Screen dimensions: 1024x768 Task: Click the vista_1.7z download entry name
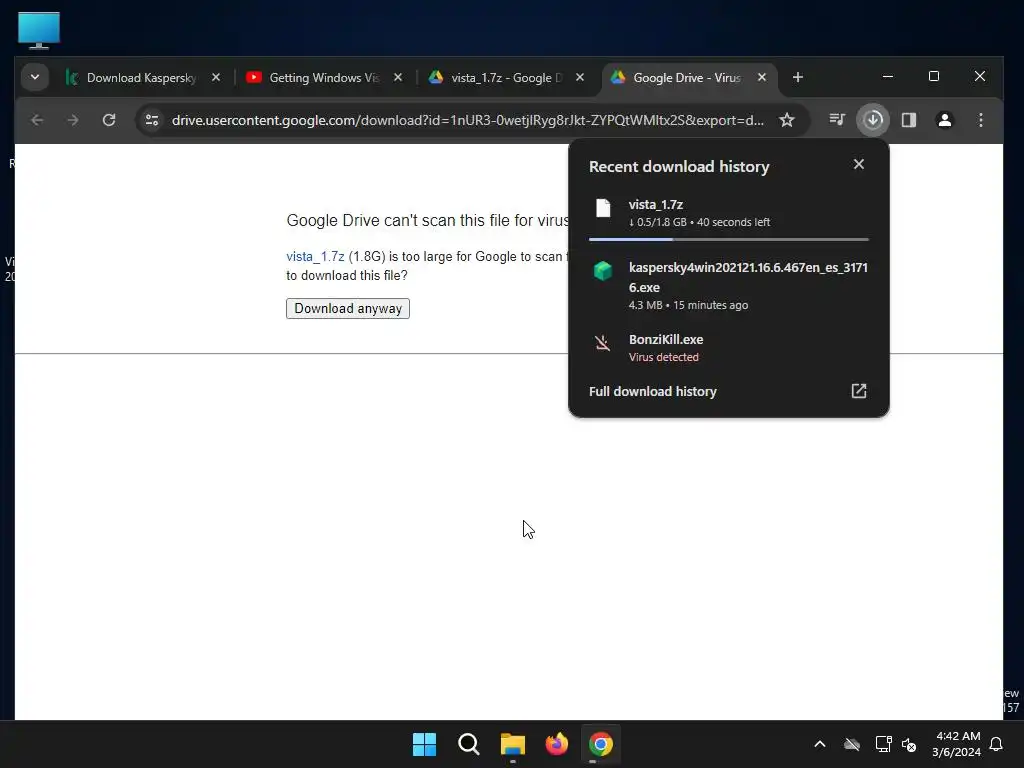[656, 204]
